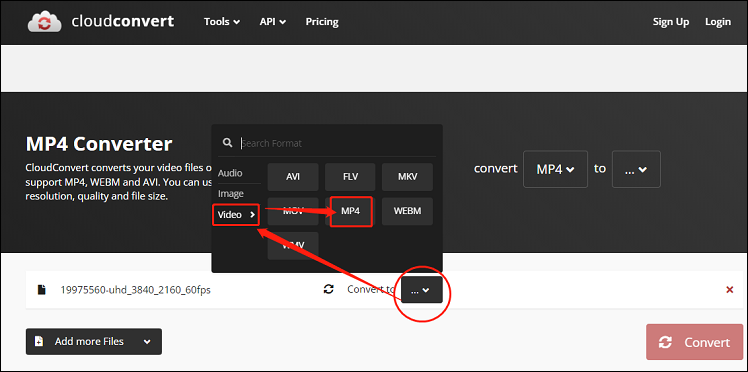
Task: Expand the Add more Files arrow
Action: click(x=147, y=342)
